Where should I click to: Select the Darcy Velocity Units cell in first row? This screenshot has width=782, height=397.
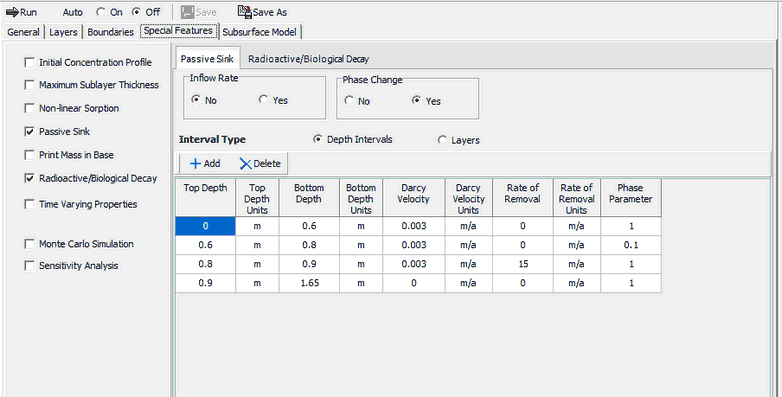[x=468, y=226]
